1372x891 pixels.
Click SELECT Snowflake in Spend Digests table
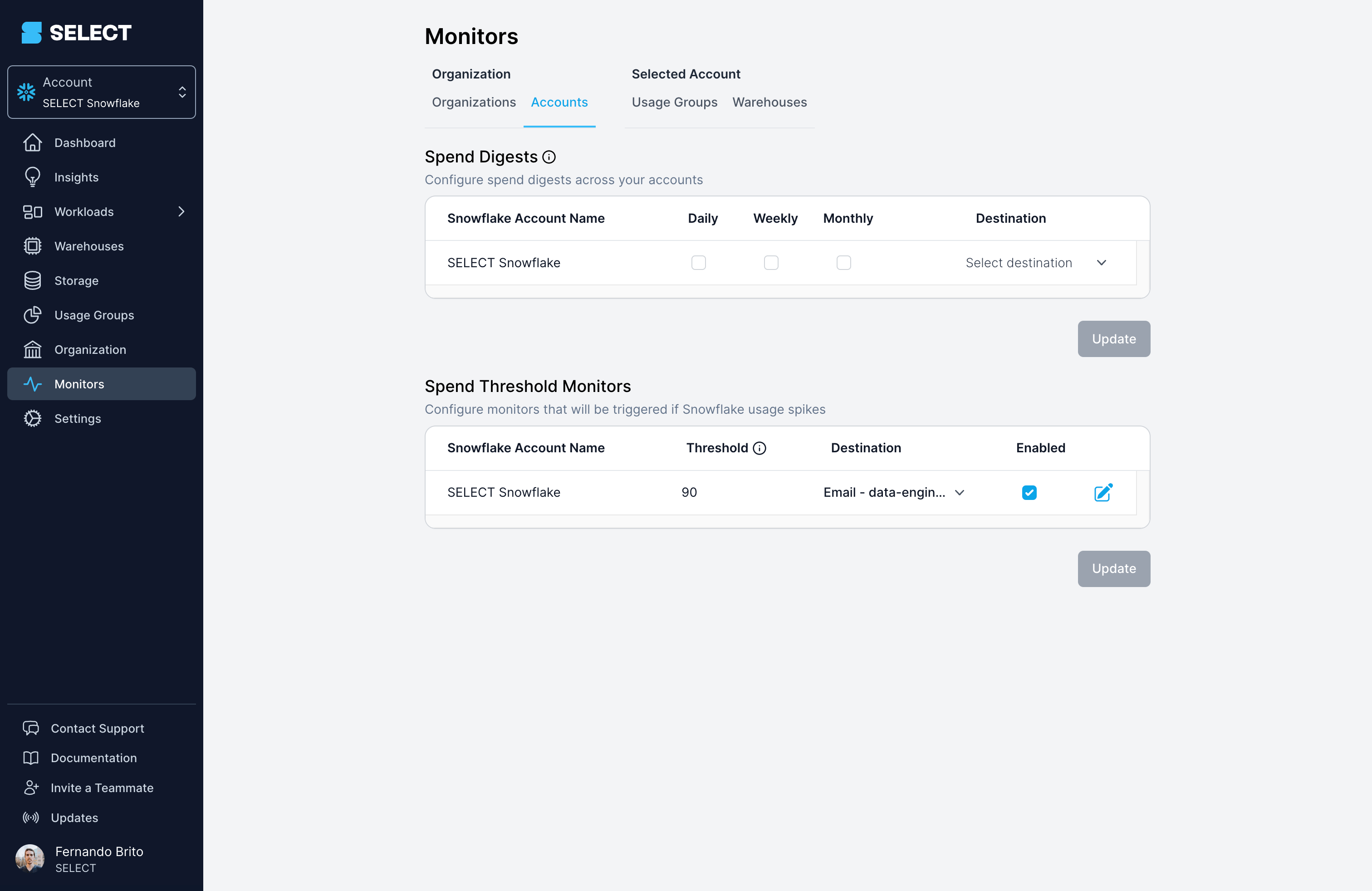(504, 263)
